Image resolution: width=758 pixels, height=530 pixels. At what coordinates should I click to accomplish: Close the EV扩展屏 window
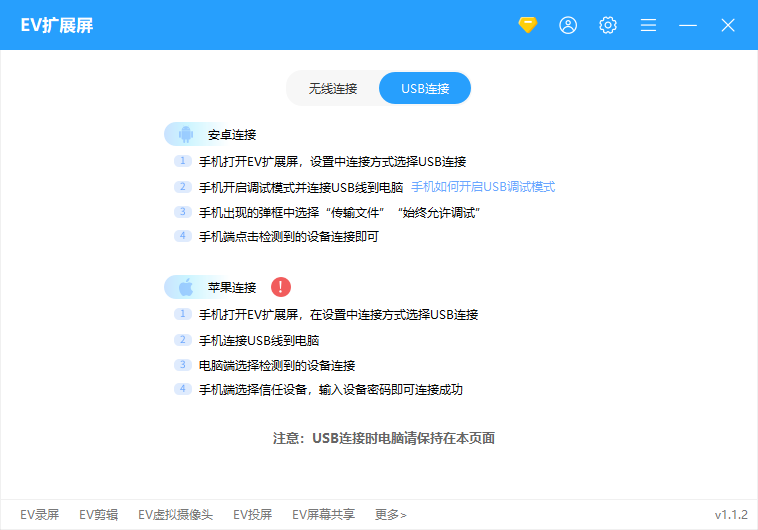pos(728,25)
